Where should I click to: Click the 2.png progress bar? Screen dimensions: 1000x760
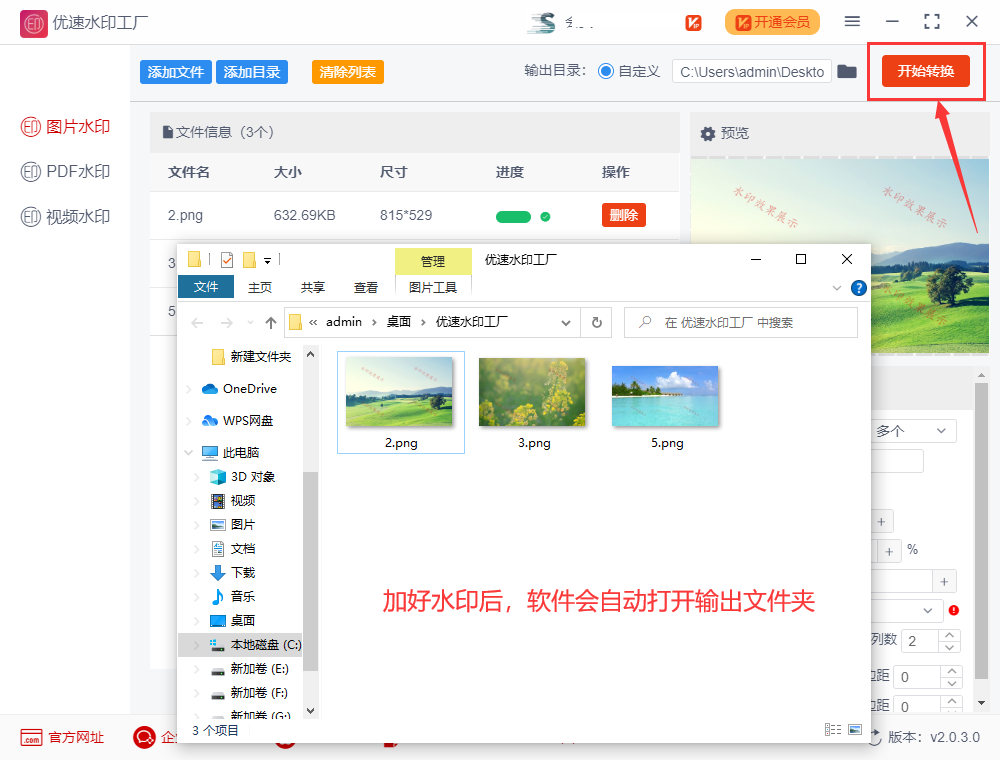point(513,217)
